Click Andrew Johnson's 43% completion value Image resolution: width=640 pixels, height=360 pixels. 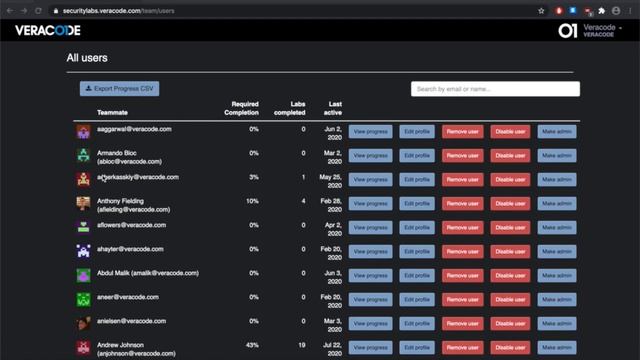point(252,345)
